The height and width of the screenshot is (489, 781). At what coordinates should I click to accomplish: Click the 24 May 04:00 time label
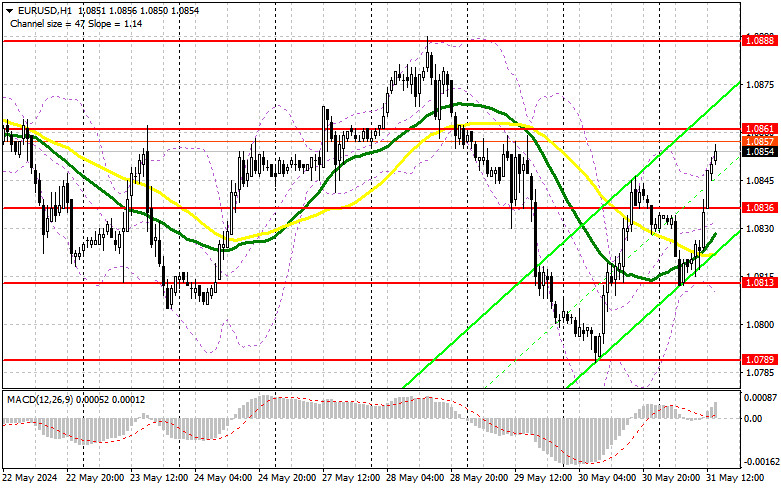pos(223,478)
